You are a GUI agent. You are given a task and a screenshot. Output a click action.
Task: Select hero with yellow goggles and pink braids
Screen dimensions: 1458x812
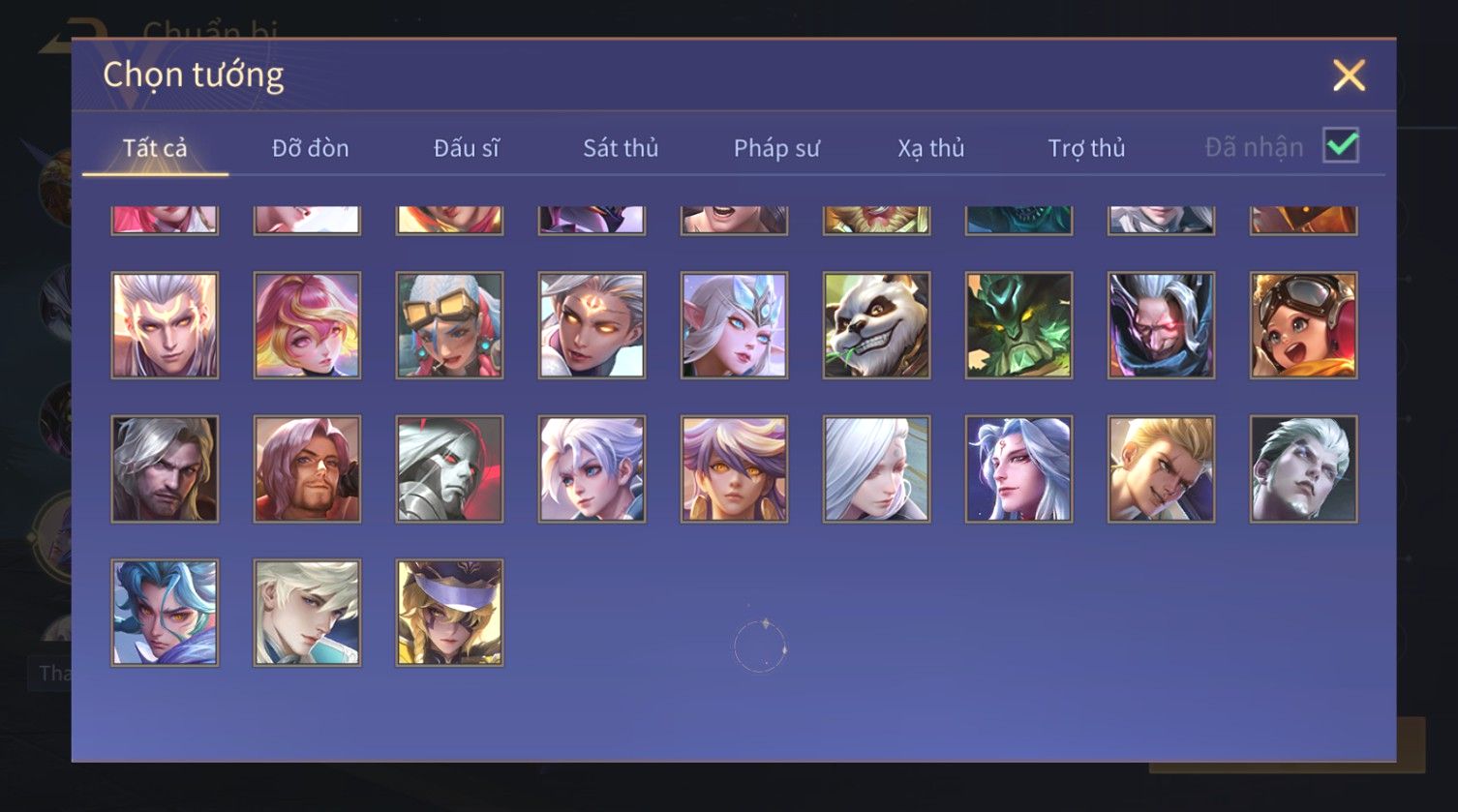[x=449, y=325]
